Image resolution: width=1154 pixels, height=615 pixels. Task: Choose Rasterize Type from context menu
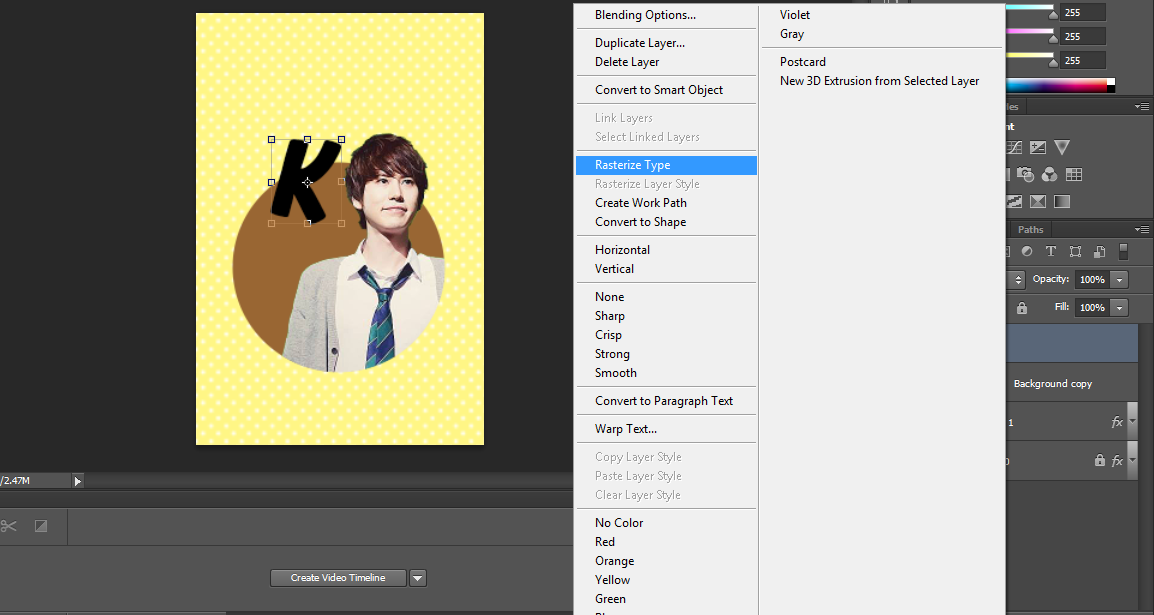632,165
